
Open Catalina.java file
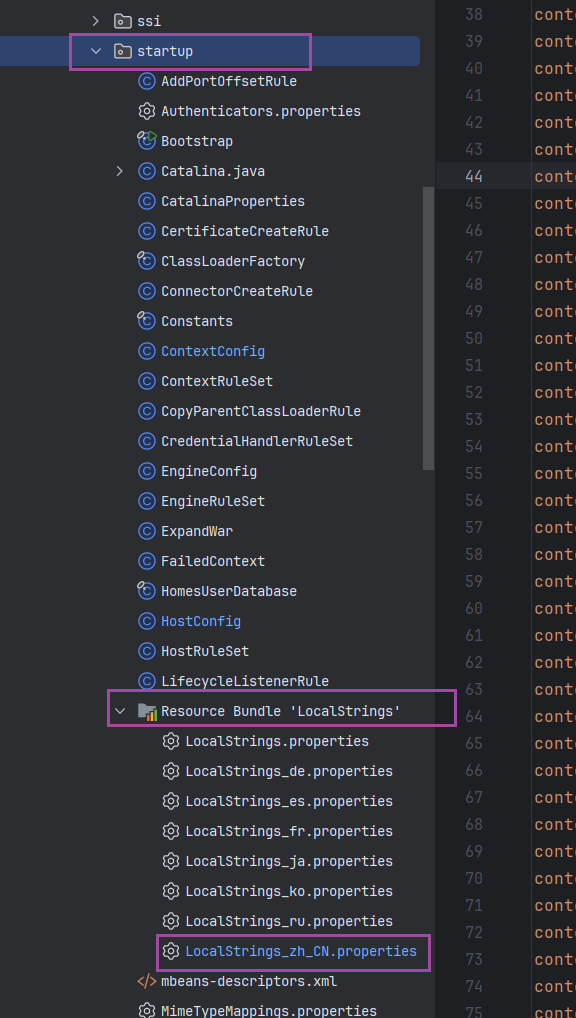pos(212,171)
